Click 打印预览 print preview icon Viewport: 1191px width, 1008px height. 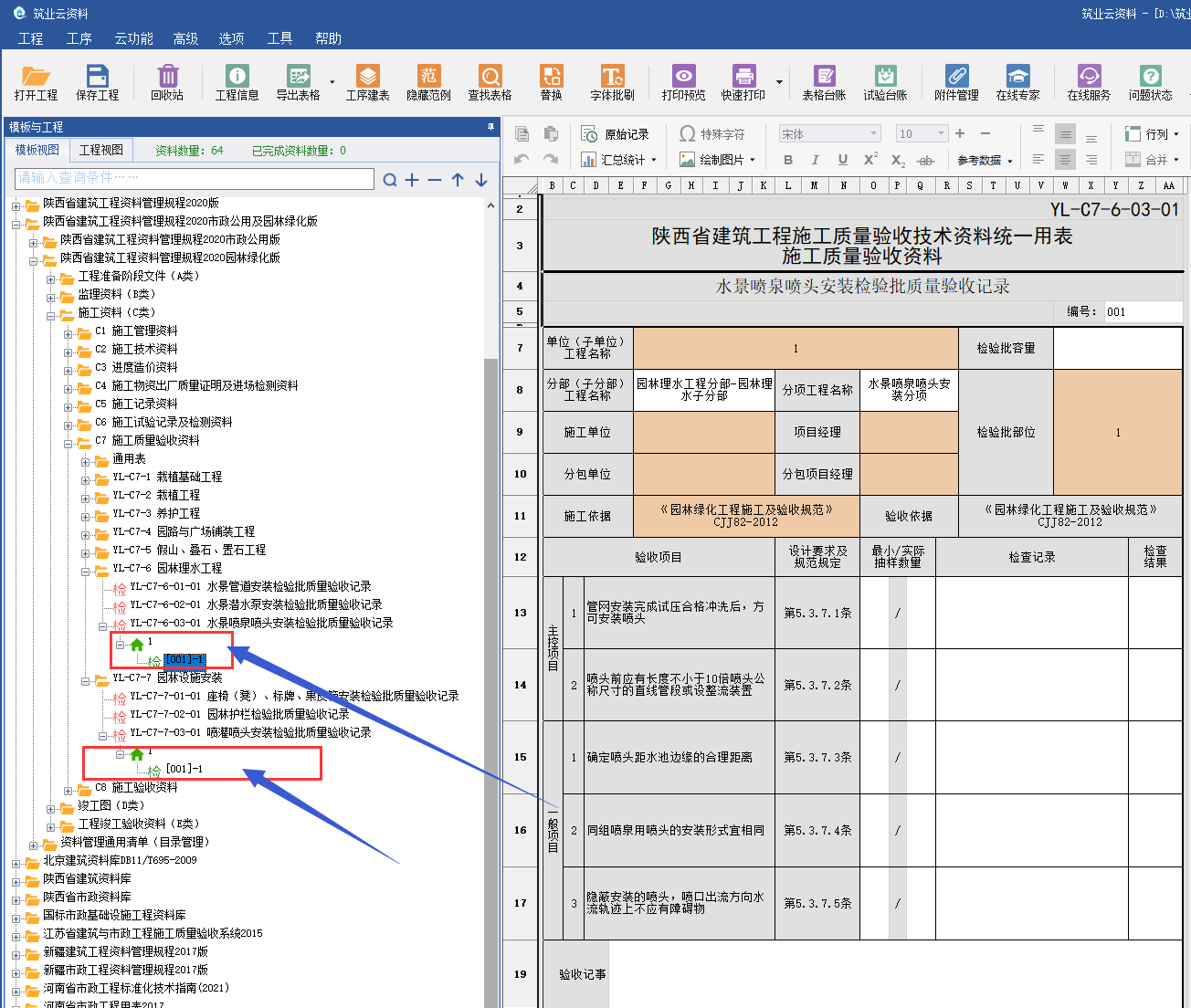click(x=683, y=81)
